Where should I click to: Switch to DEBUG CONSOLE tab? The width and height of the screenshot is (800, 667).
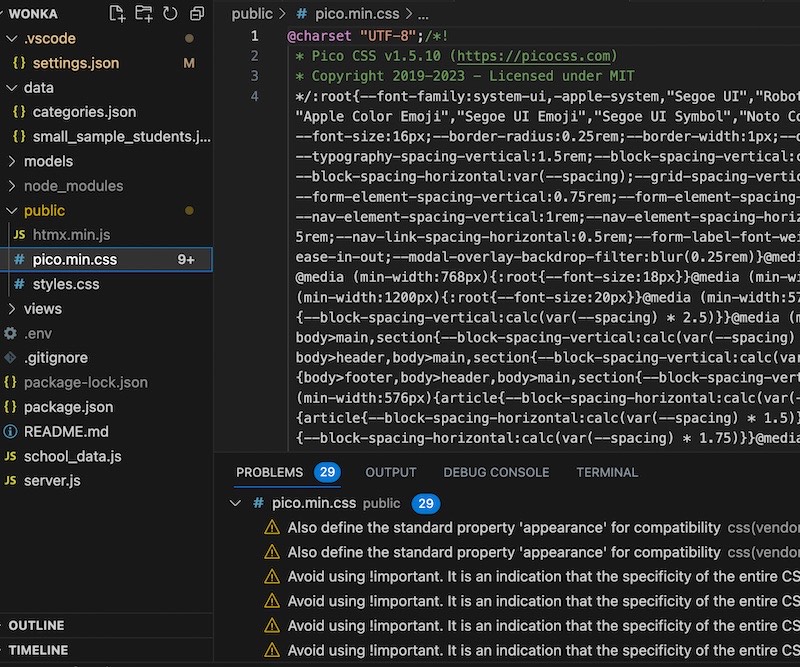coord(496,473)
